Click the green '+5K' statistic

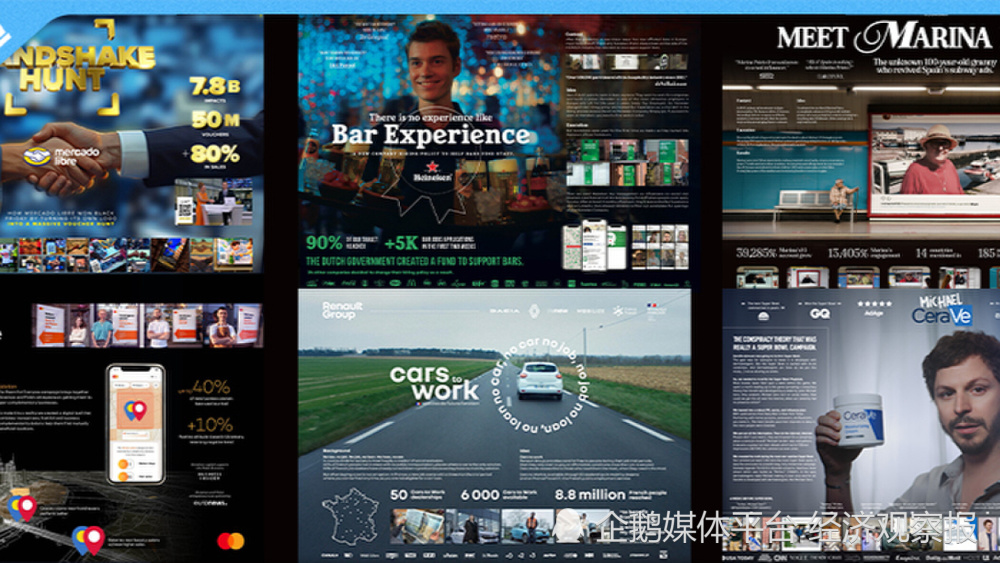[x=401, y=243]
